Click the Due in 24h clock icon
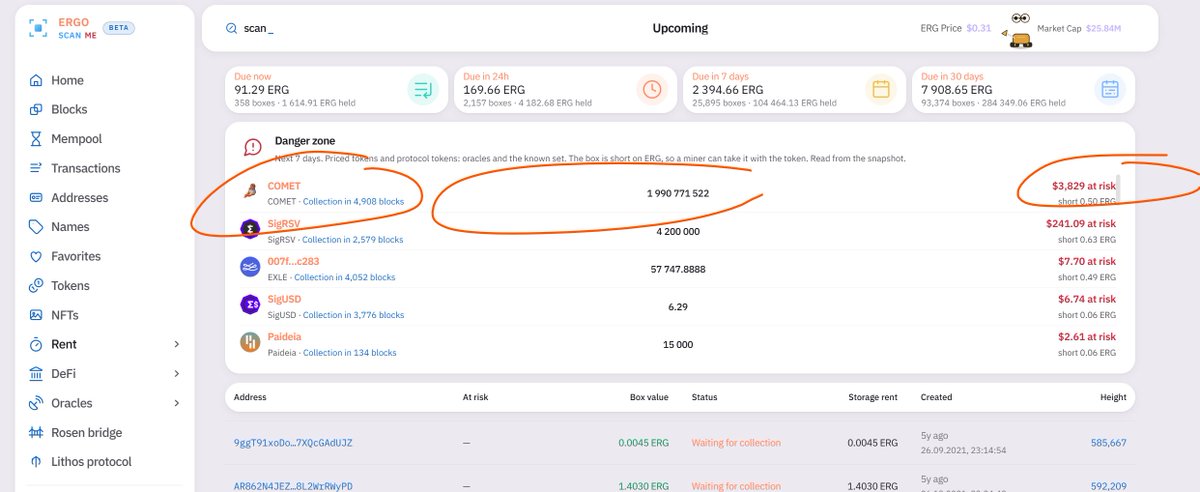The image size is (1200, 492). tap(652, 89)
